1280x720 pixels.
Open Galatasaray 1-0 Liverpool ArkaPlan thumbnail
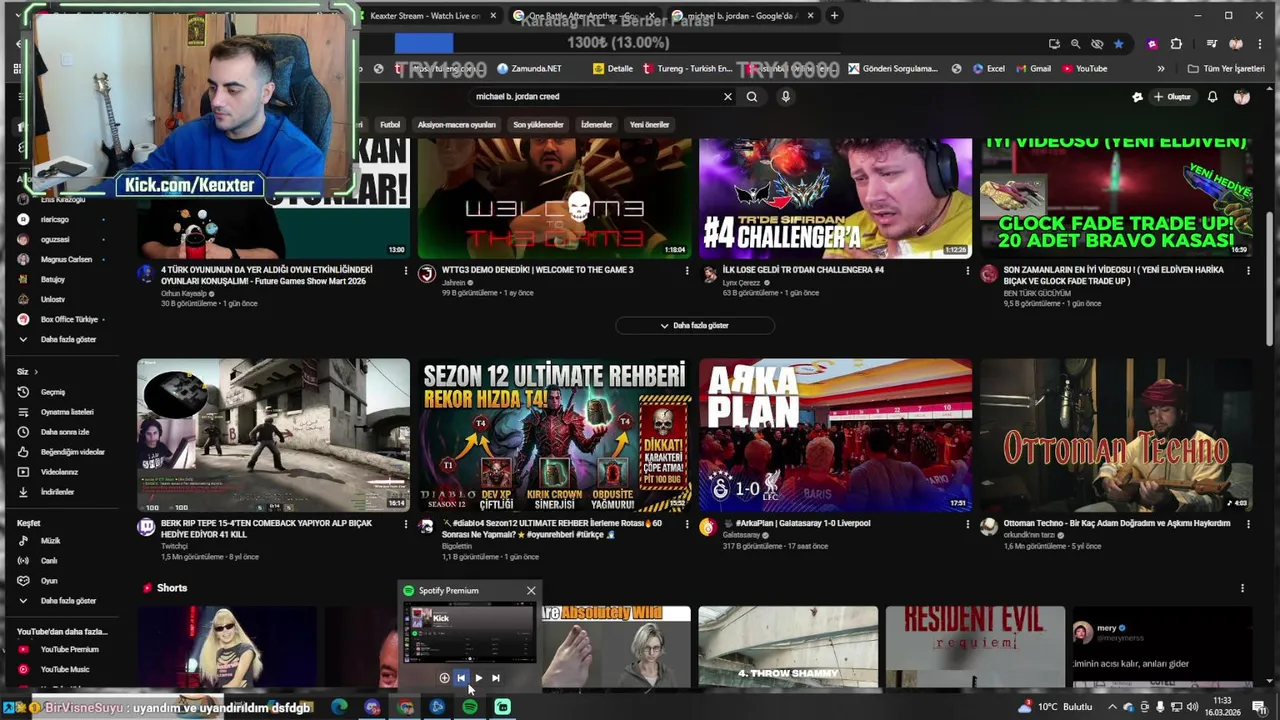click(x=835, y=435)
